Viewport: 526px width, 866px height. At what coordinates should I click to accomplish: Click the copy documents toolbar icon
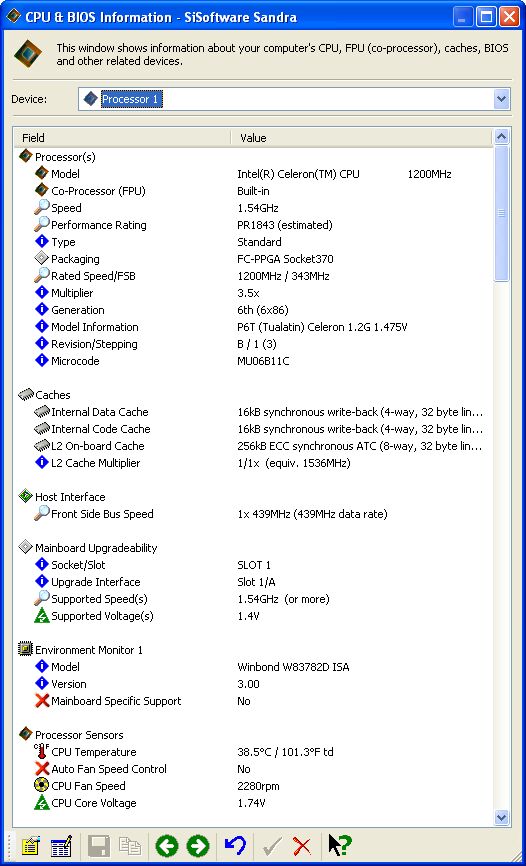131,846
